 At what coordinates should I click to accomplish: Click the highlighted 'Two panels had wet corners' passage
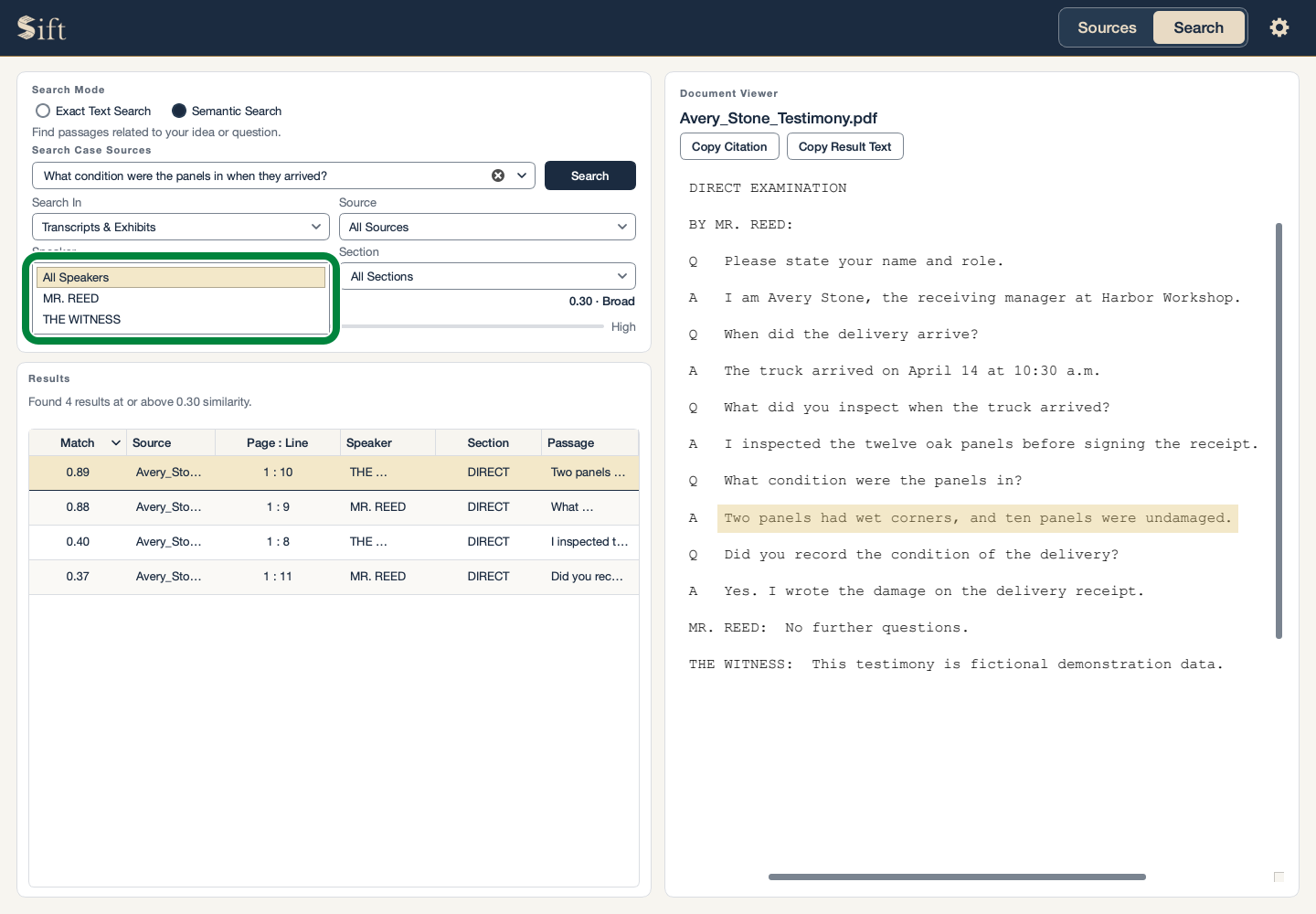tap(978, 518)
